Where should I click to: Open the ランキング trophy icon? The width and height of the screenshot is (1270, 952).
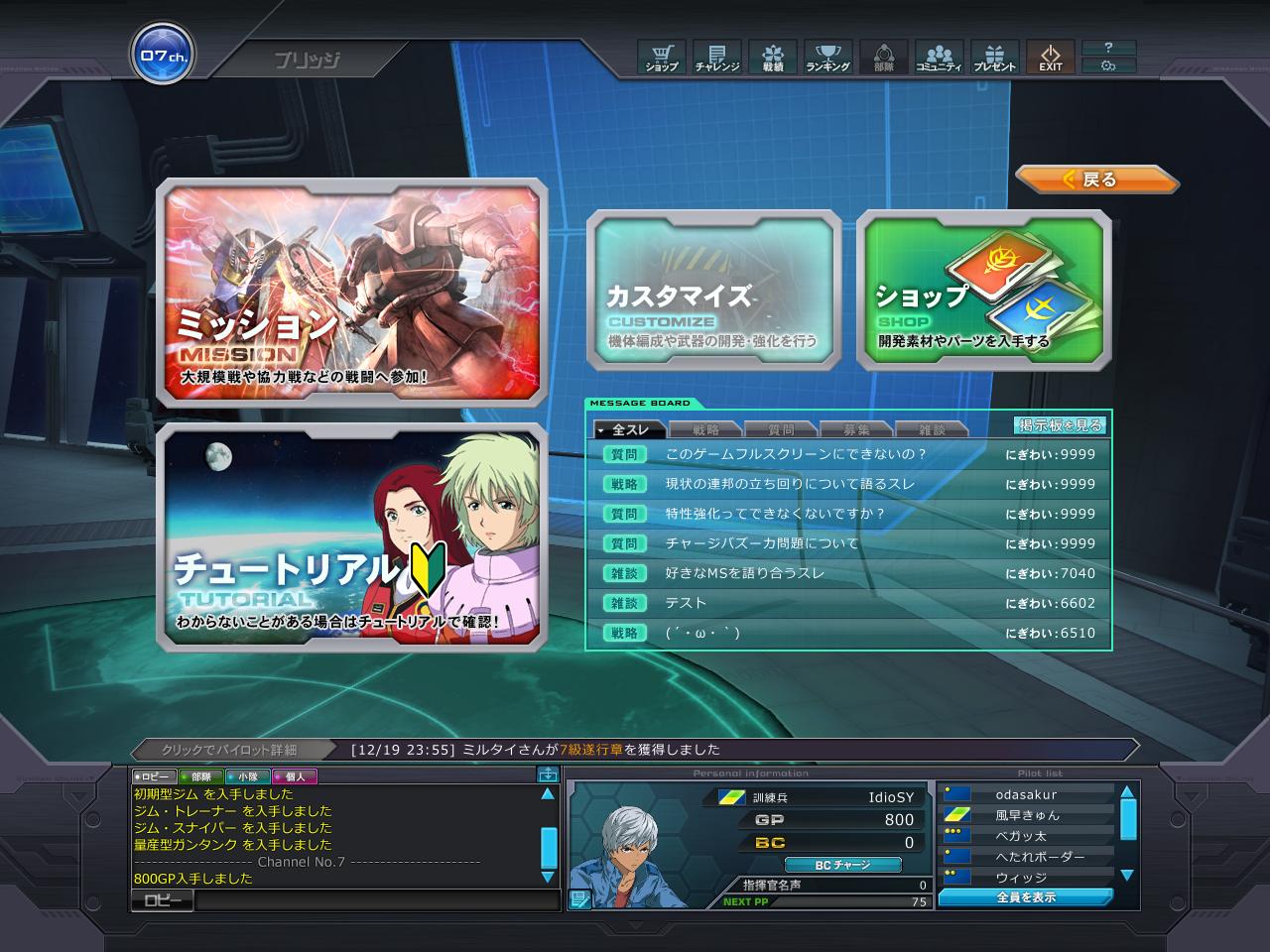click(827, 57)
